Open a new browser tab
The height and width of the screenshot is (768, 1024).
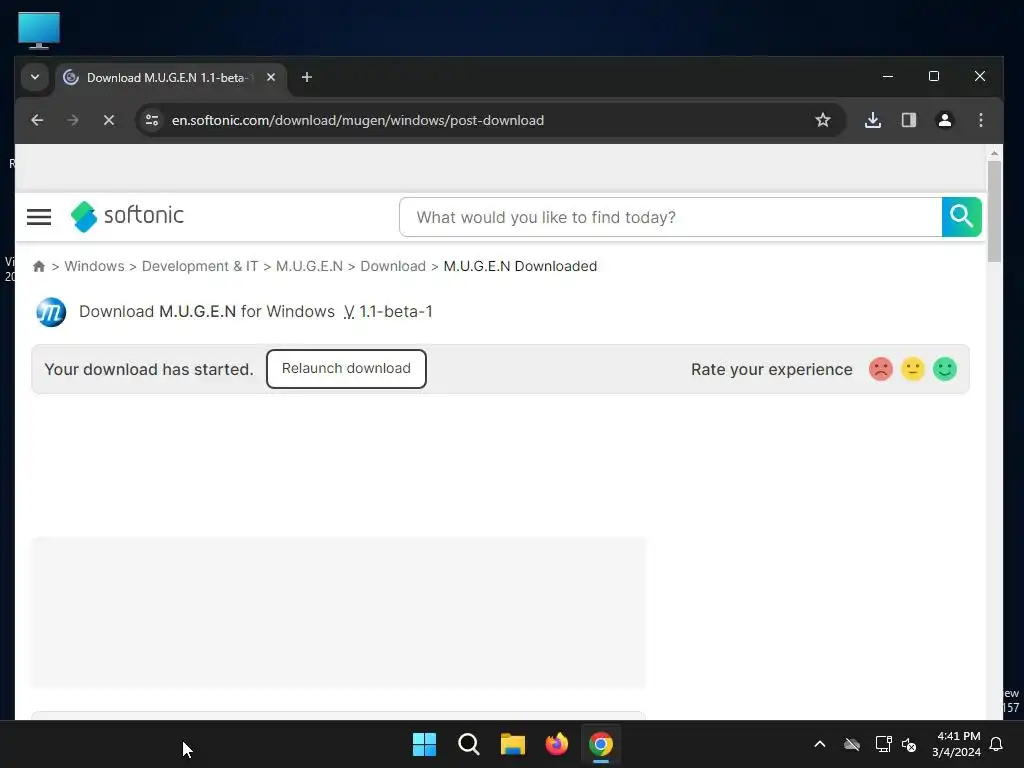click(306, 77)
